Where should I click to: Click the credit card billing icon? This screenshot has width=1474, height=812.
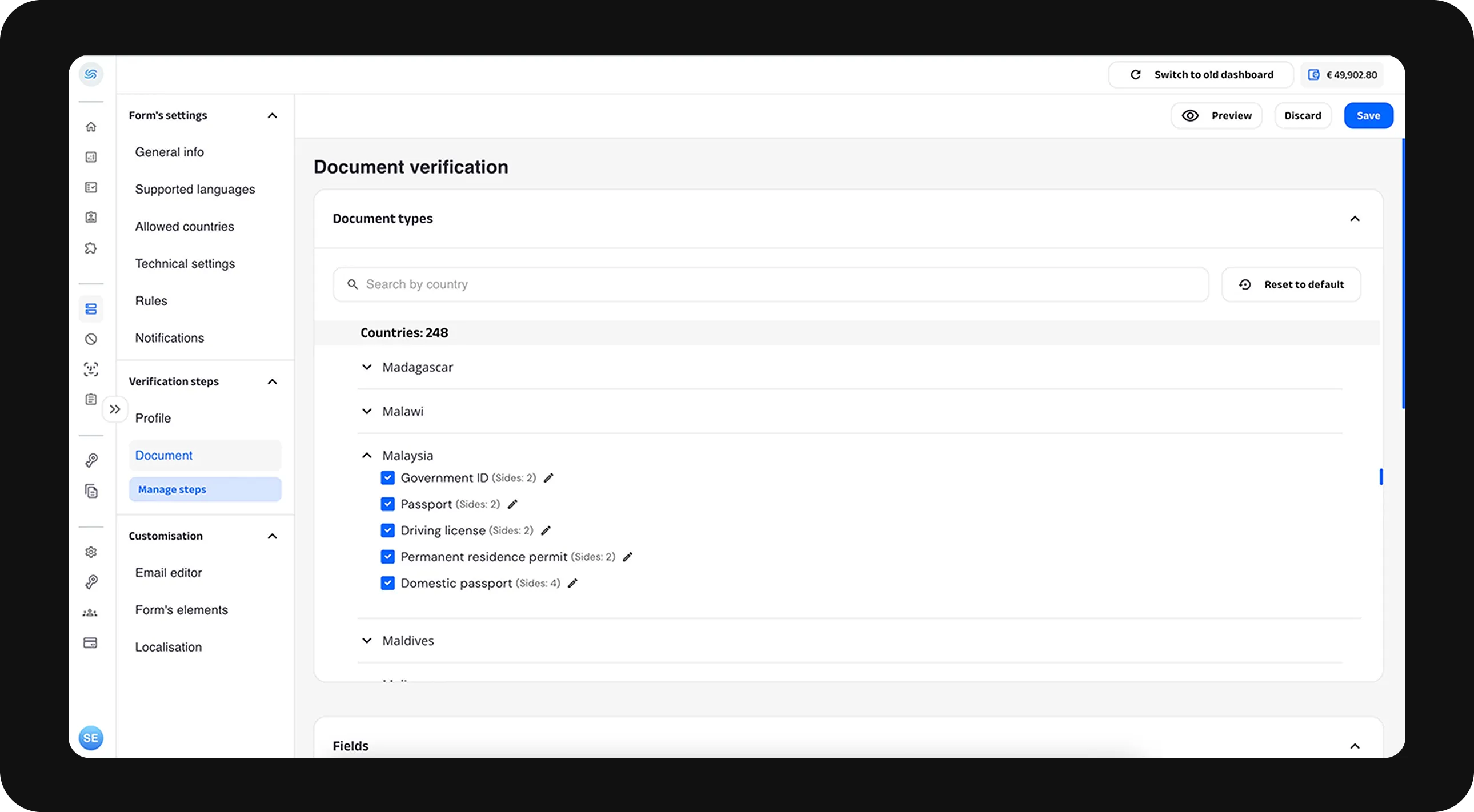point(90,643)
